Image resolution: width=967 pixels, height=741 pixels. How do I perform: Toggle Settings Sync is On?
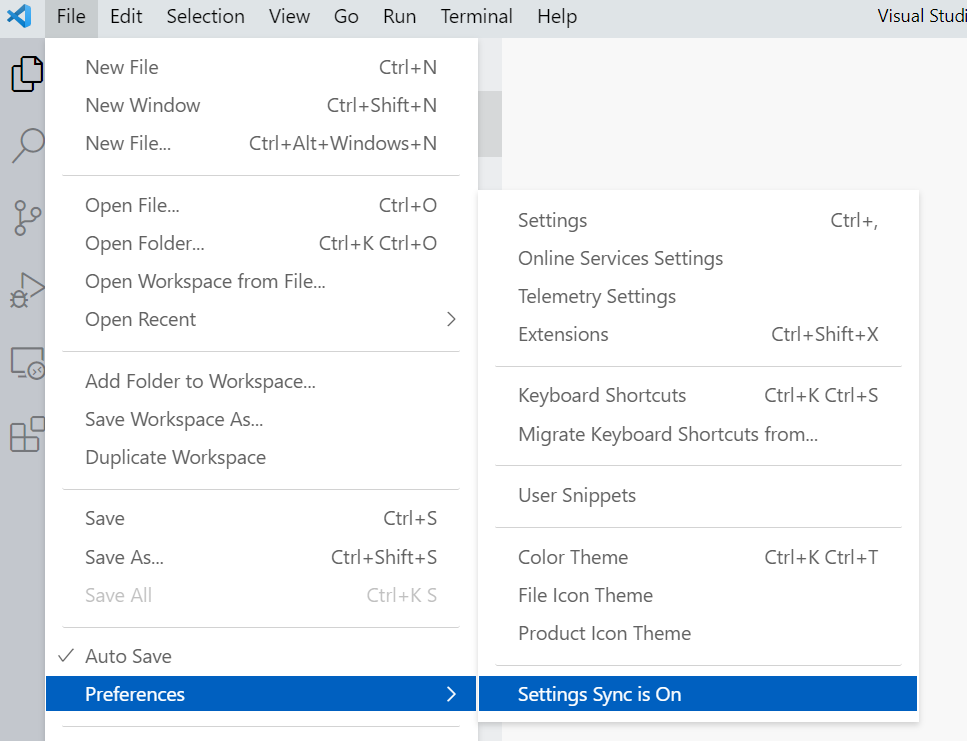(599, 694)
